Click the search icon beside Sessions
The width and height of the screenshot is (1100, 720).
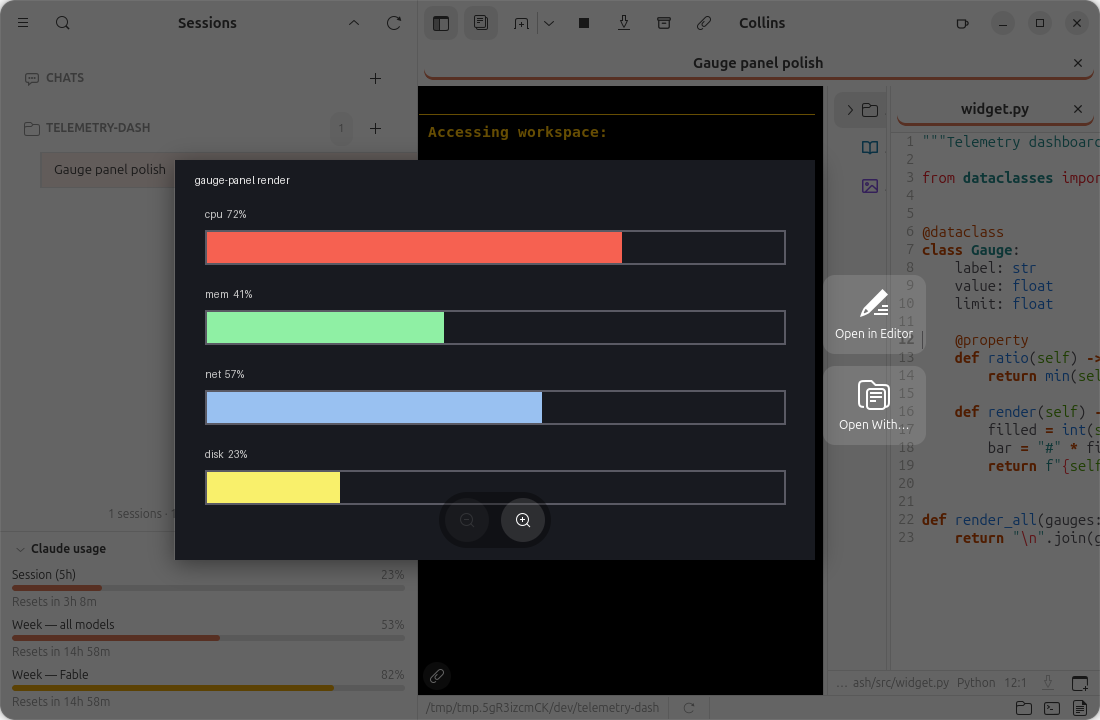62,23
